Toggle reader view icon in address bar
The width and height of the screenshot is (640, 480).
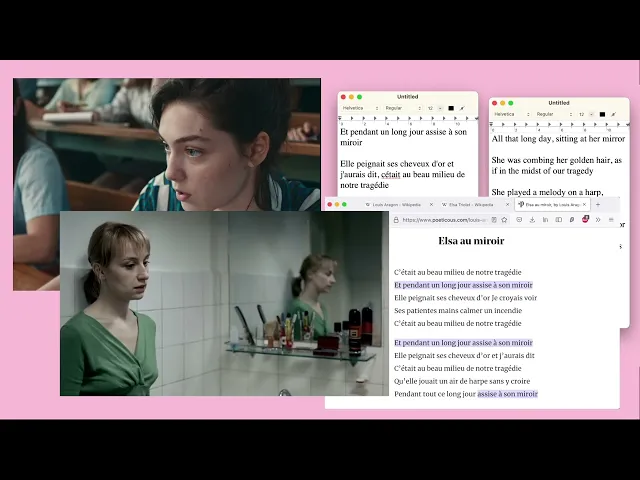(494, 220)
